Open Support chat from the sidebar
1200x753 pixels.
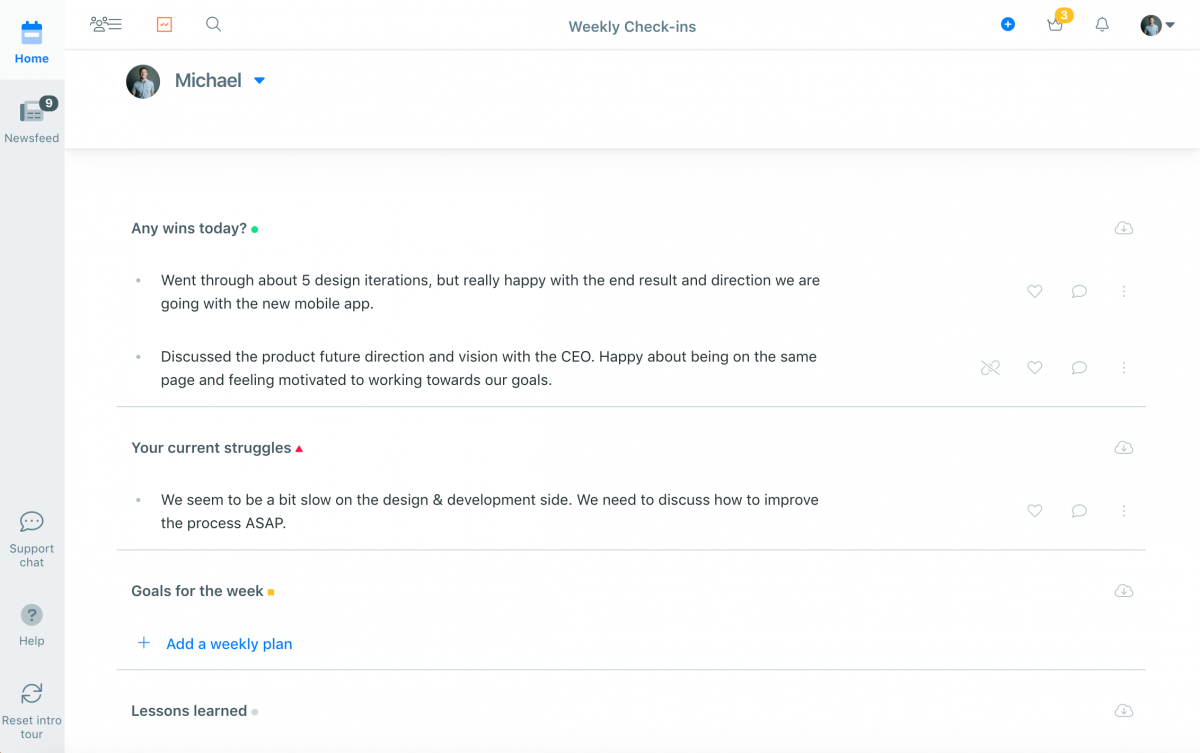coord(31,521)
